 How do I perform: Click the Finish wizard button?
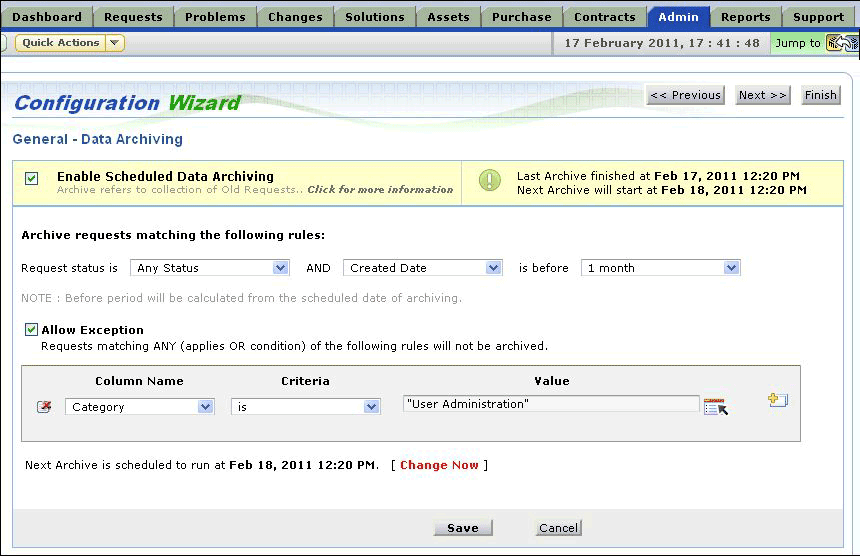point(821,95)
